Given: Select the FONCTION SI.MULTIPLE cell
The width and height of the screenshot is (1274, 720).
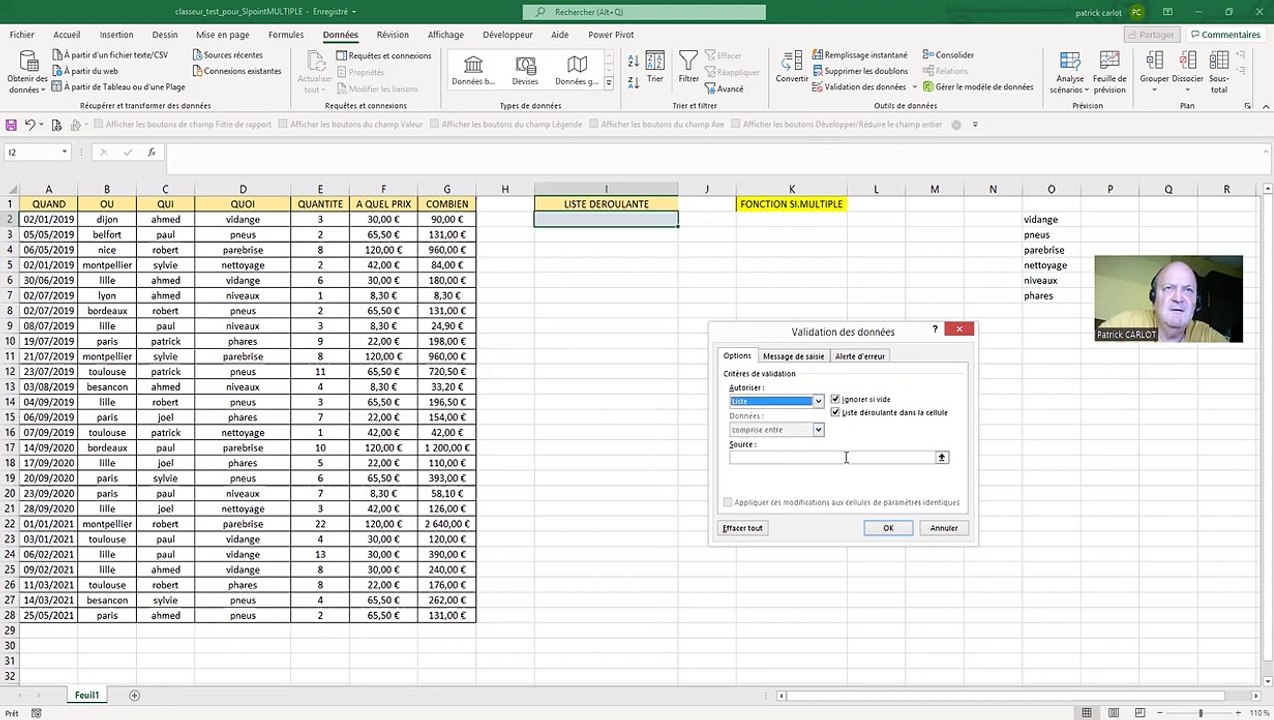Looking at the screenshot, I should pos(791,204).
